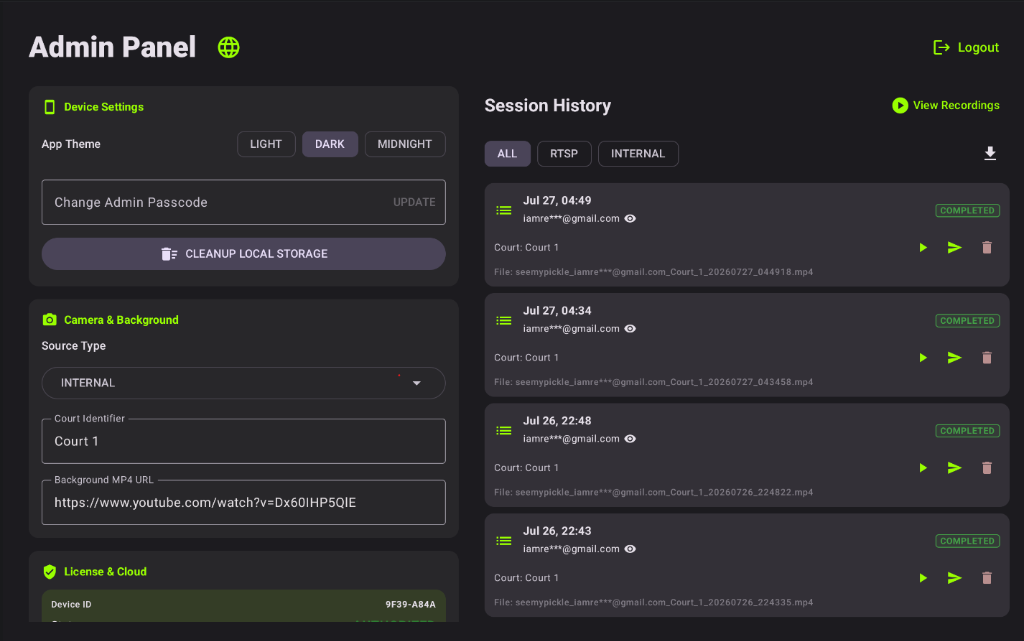Click the Logout link

click(966, 47)
